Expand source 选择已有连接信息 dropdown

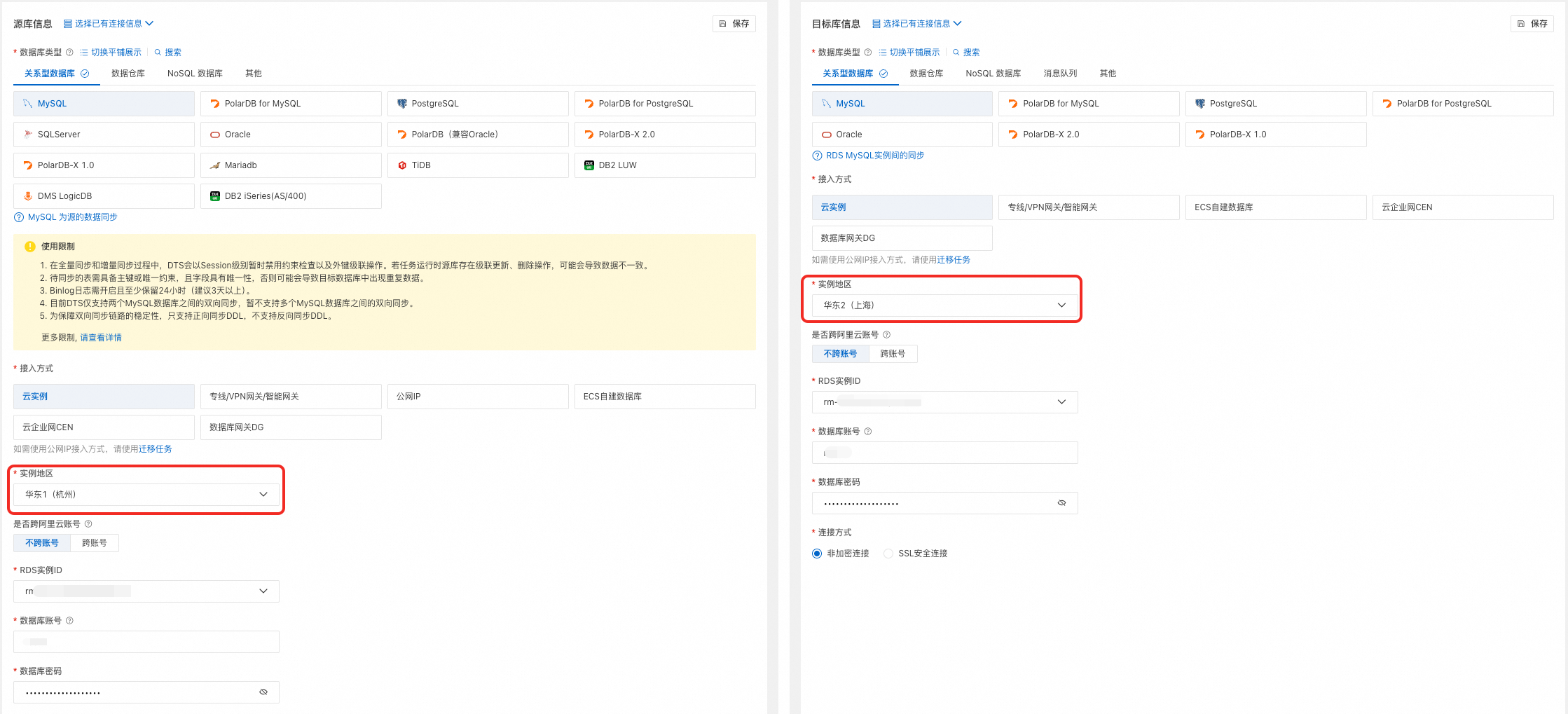coord(109,24)
